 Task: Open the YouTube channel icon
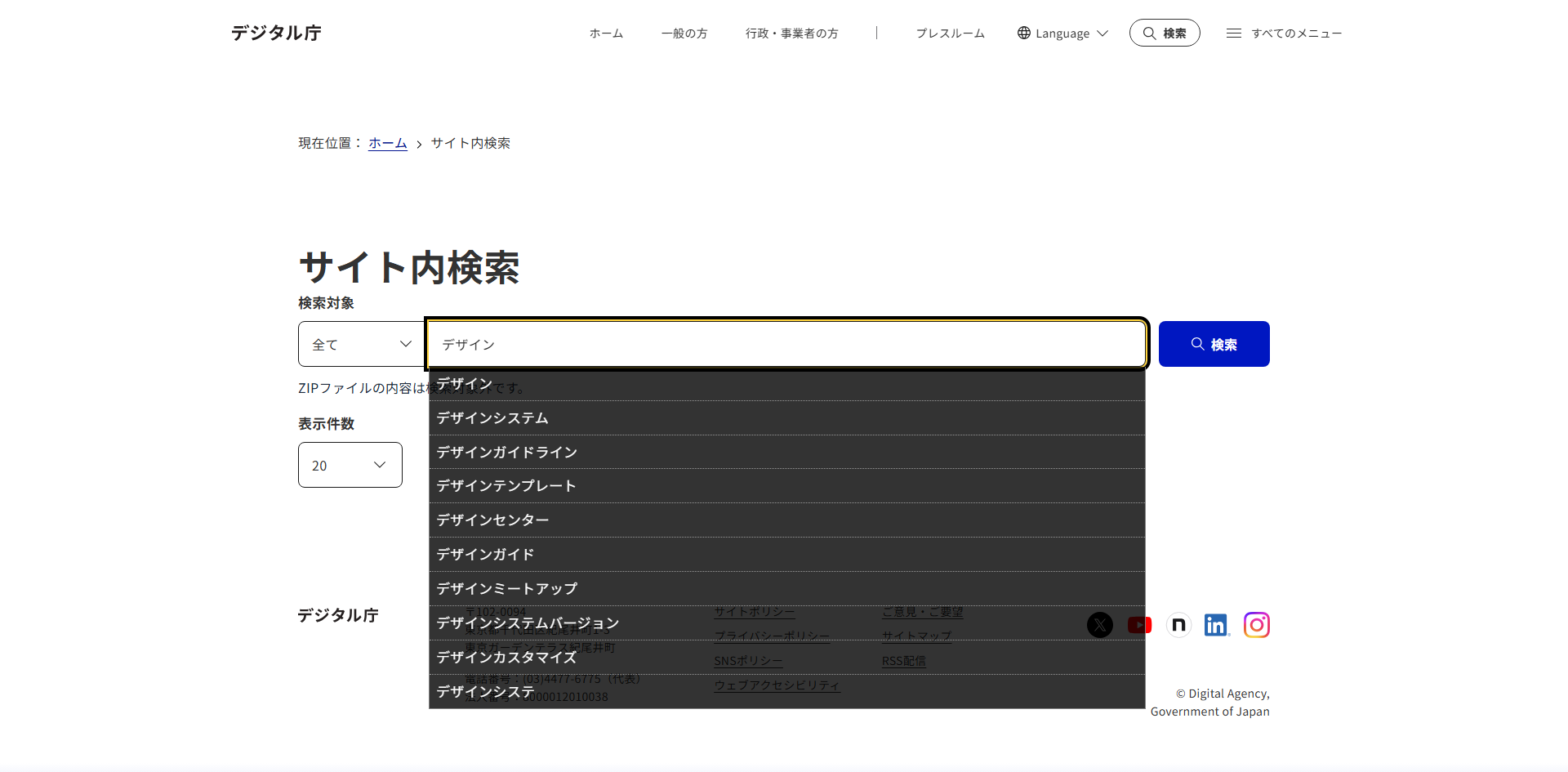tap(1139, 625)
